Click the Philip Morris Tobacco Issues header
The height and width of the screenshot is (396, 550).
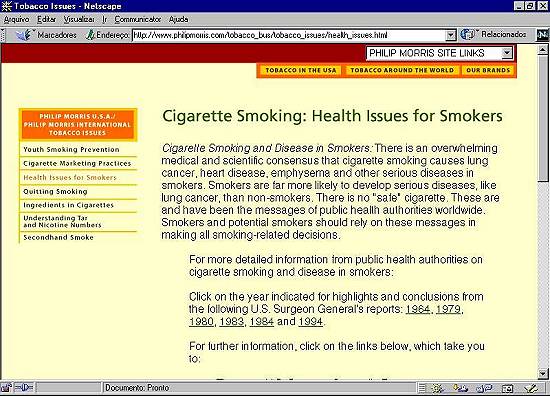[78, 125]
